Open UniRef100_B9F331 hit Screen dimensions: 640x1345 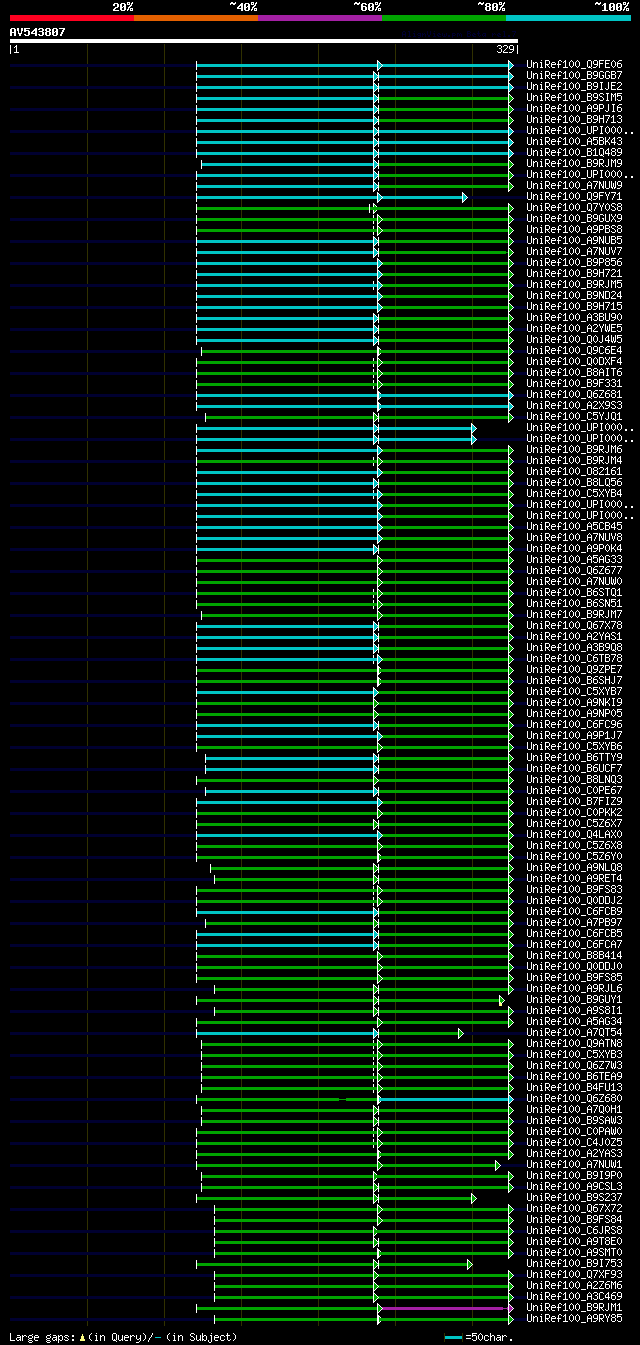tap(574, 383)
